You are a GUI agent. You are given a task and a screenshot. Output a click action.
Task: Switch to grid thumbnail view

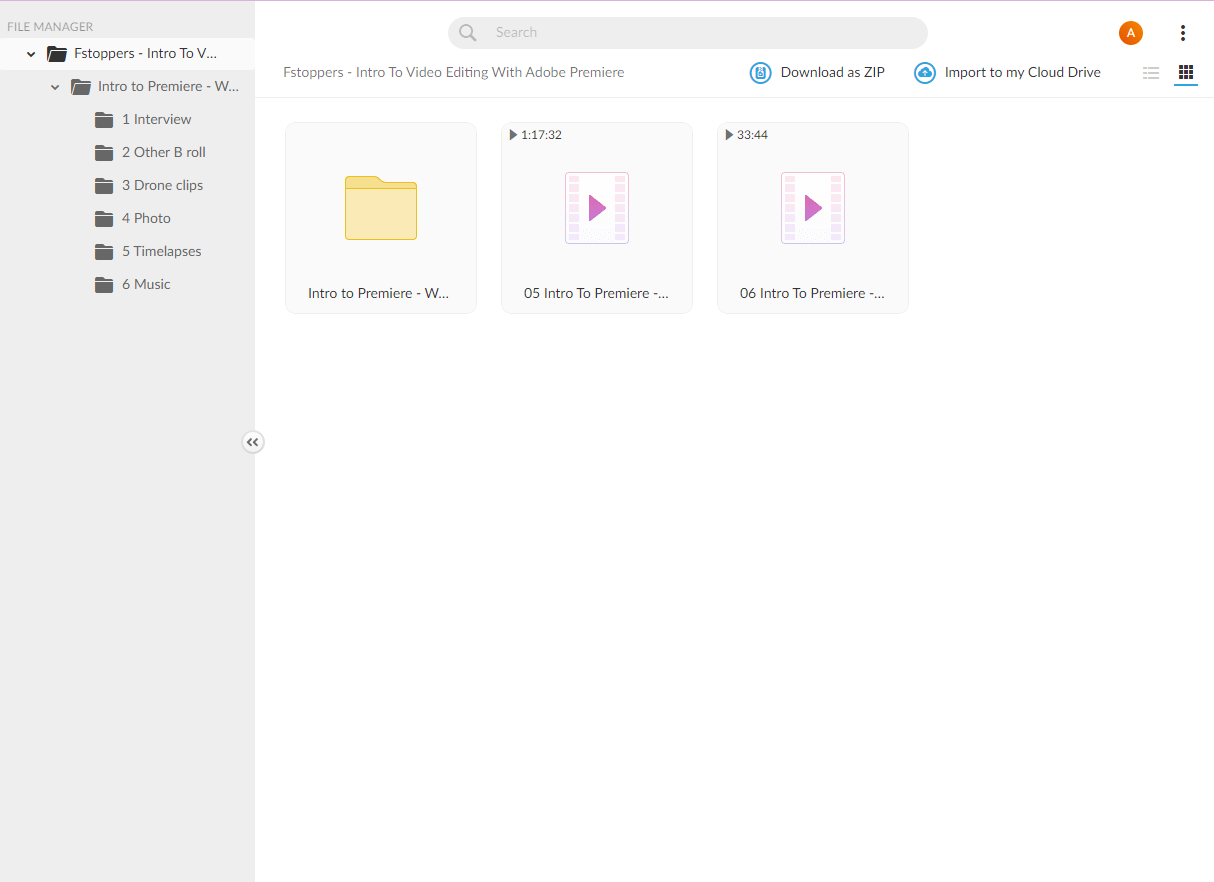coord(1186,73)
